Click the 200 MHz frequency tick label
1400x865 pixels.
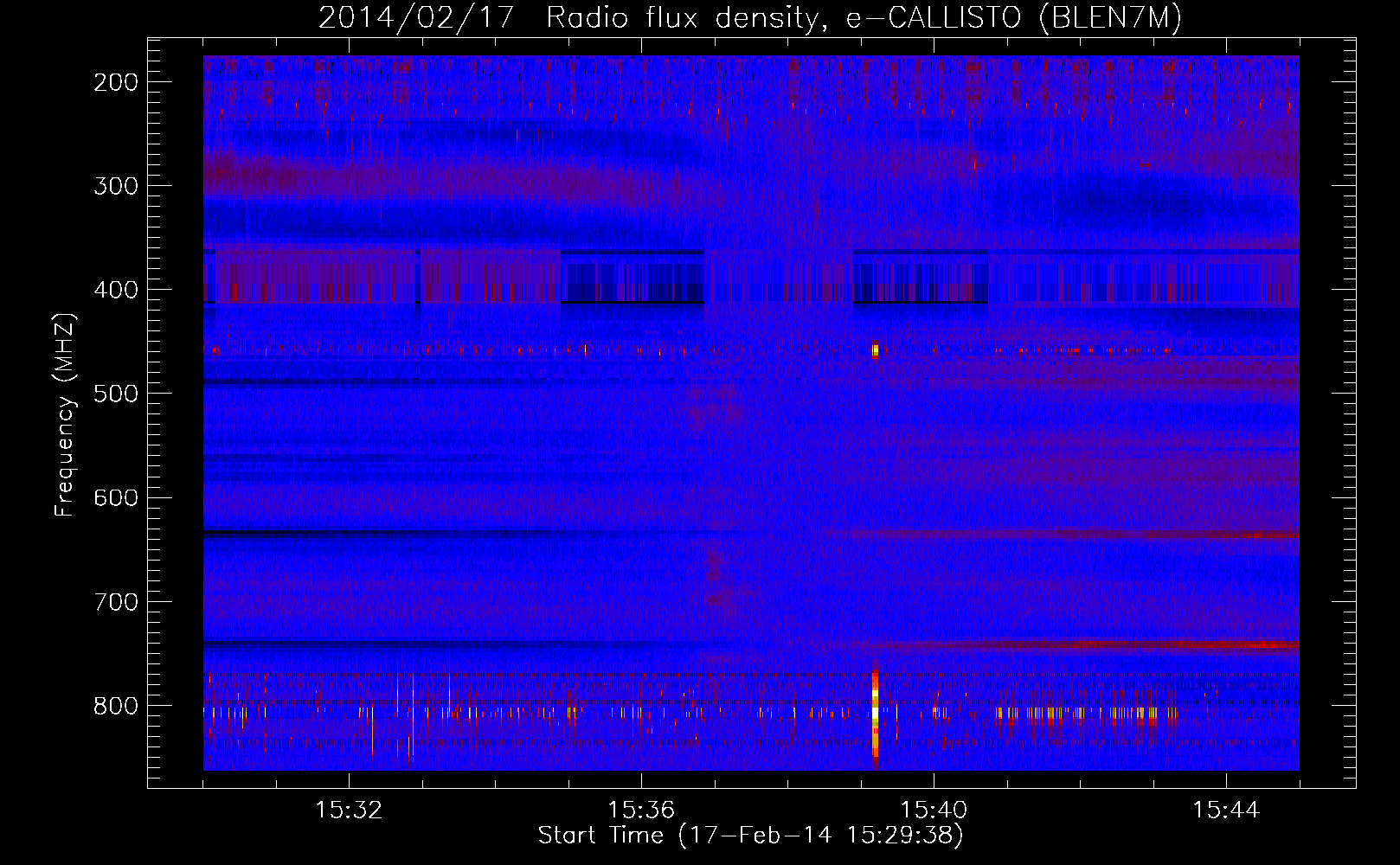coord(115,82)
